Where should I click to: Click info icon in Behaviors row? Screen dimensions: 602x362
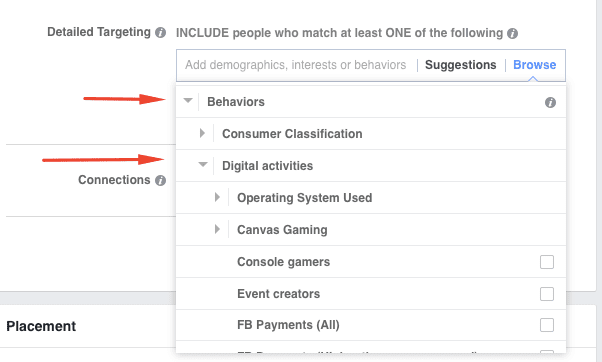click(550, 102)
